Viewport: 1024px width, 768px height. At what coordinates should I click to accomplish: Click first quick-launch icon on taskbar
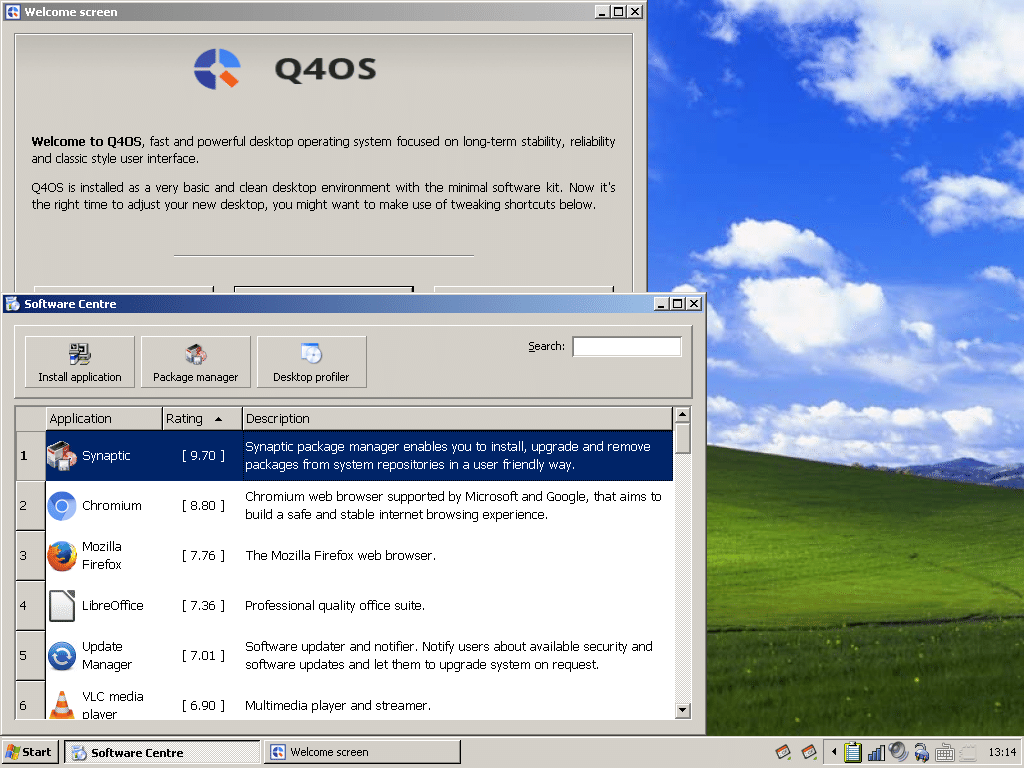pos(784,752)
